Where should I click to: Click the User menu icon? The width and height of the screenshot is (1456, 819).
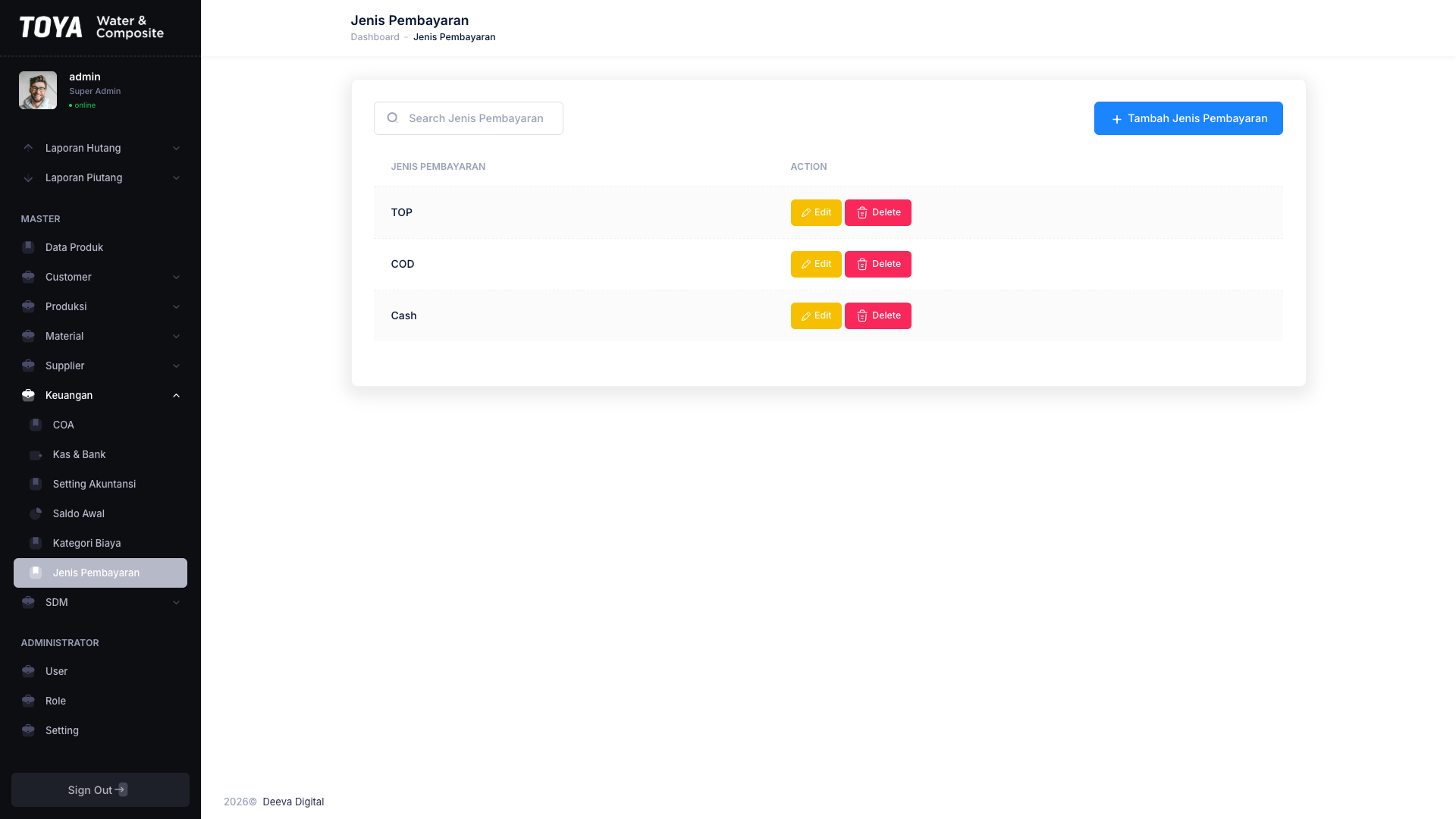[x=28, y=671]
